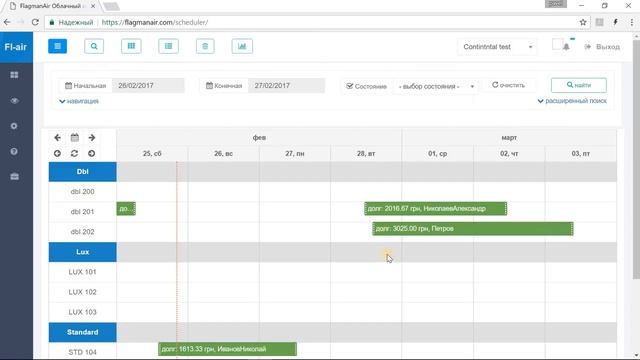Select room dbl 201 row
The height and width of the screenshot is (360, 640).
tap(82, 212)
